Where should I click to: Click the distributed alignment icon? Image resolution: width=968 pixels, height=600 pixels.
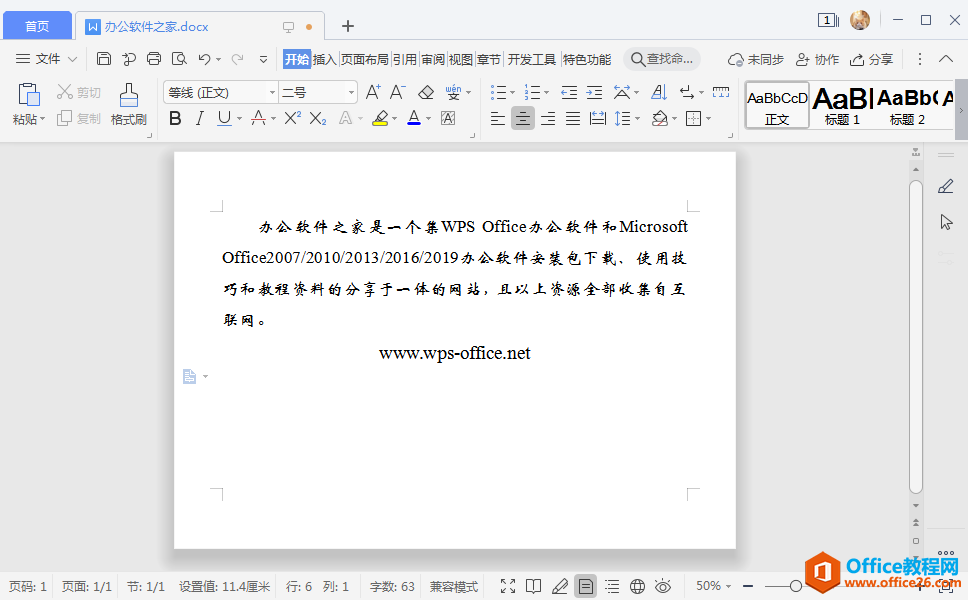point(598,118)
